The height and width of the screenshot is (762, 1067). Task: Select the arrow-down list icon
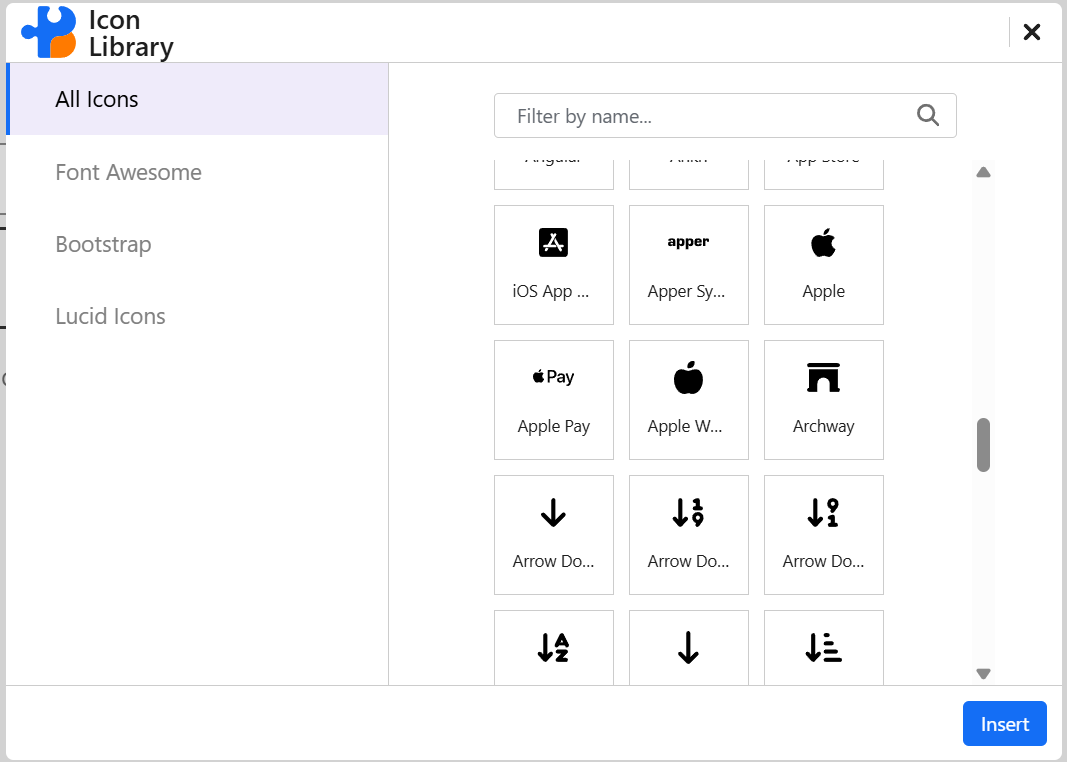tap(823, 647)
